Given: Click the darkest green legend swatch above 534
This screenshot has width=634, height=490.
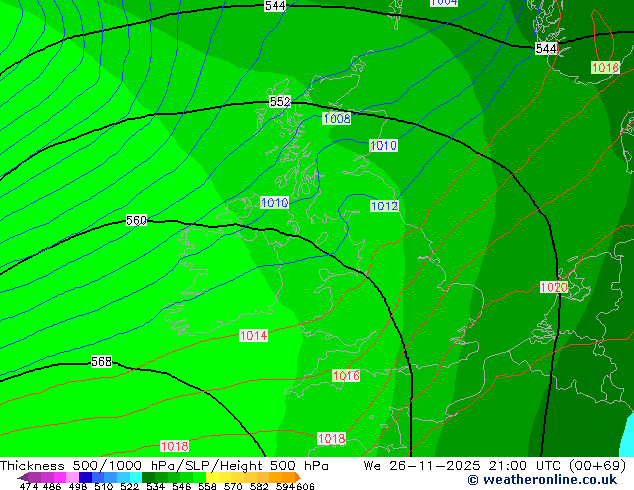Looking at the screenshot, I should click(148, 477).
